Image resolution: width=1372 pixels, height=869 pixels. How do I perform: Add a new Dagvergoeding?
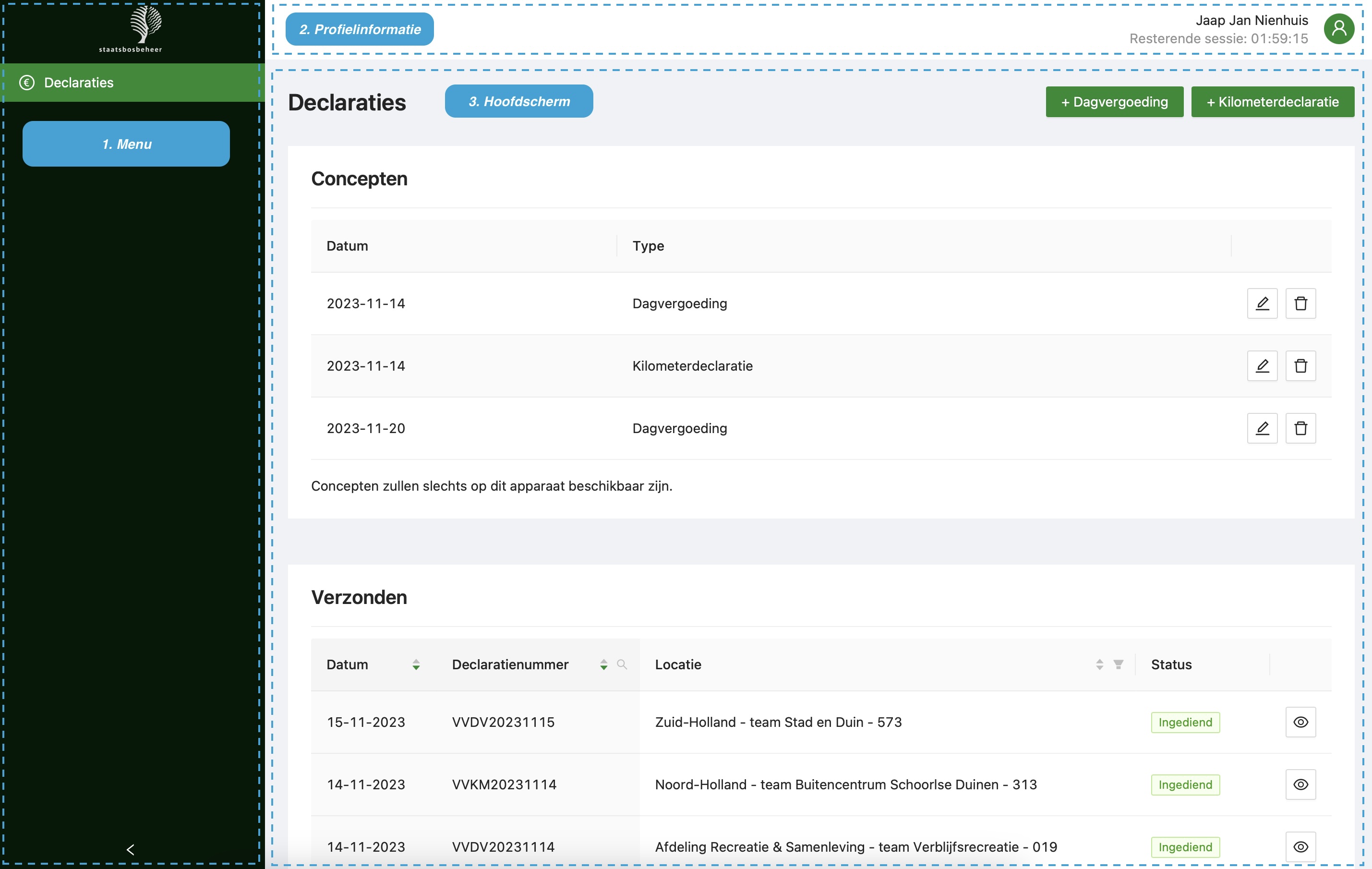pyautogui.click(x=1115, y=102)
